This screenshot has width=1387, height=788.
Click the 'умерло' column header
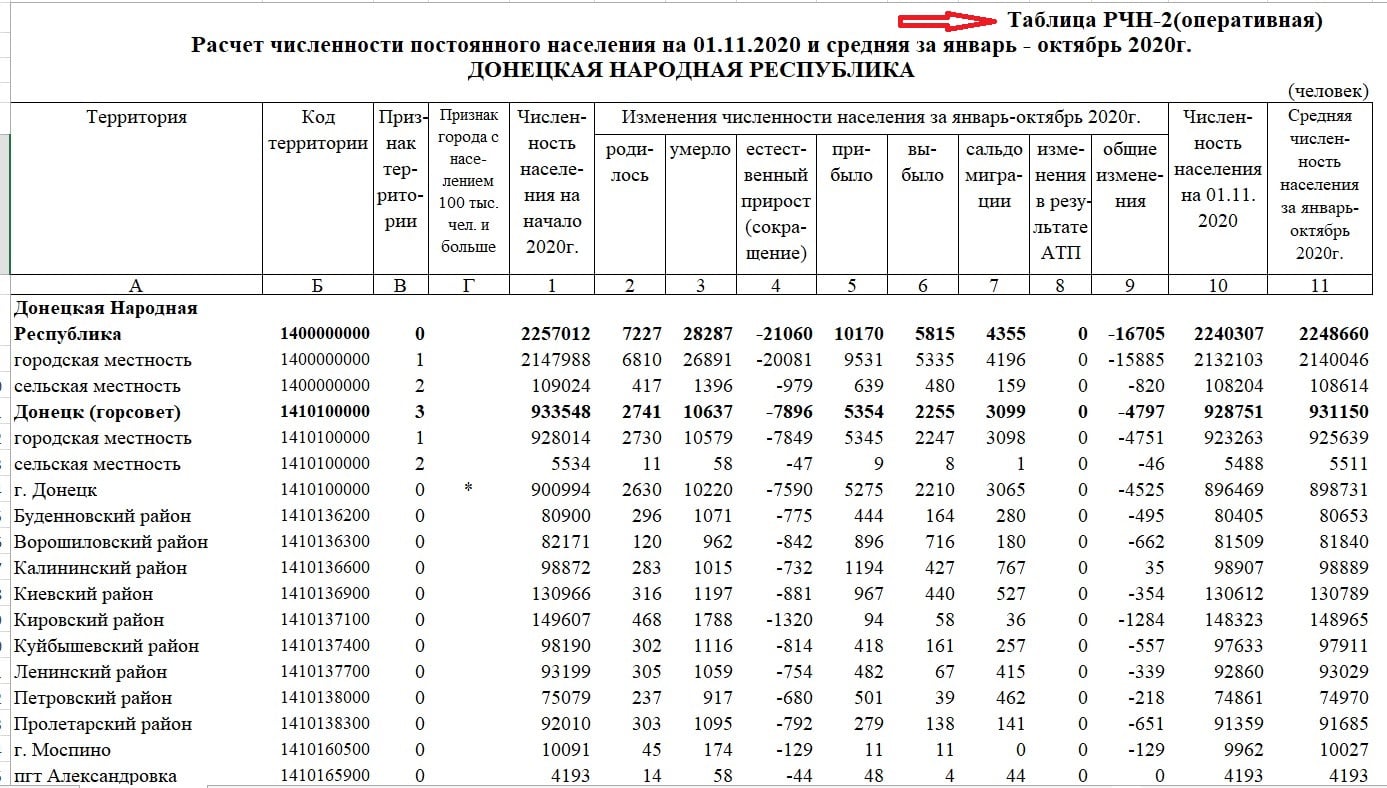pyautogui.click(x=700, y=150)
